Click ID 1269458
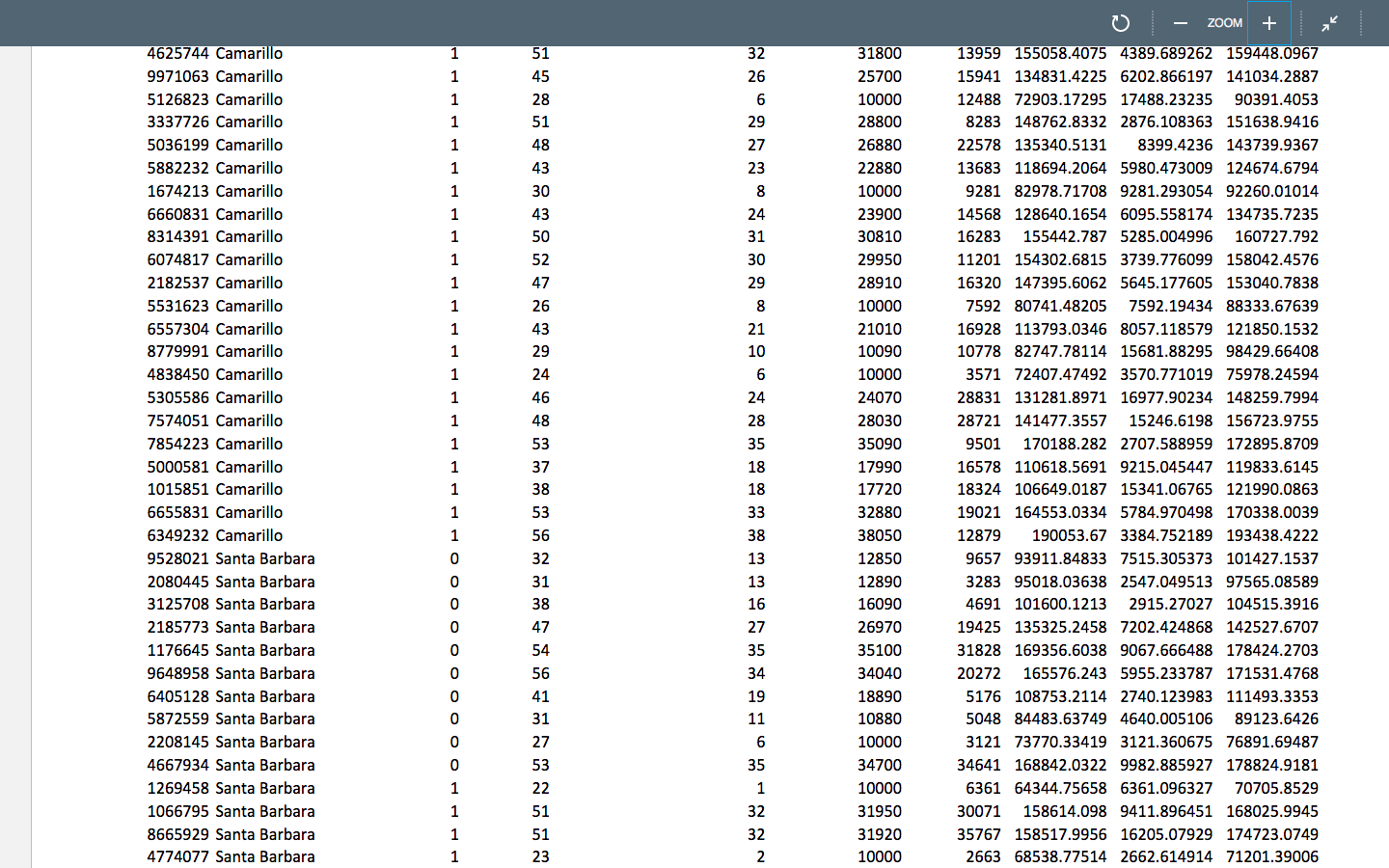The height and width of the screenshot is (868, 1389). click(x=177, y=788)
